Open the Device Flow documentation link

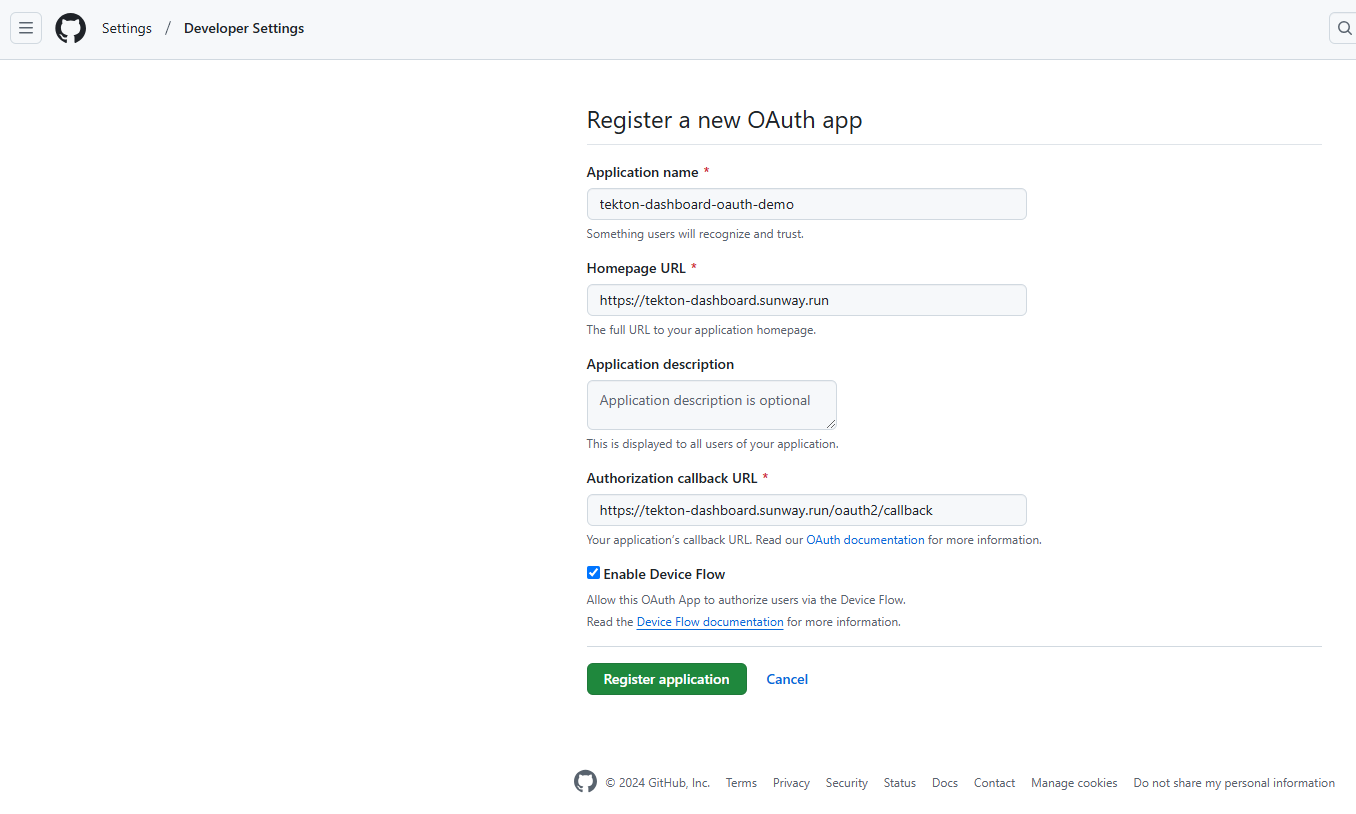pyautogui.click(x=709, y=621)
